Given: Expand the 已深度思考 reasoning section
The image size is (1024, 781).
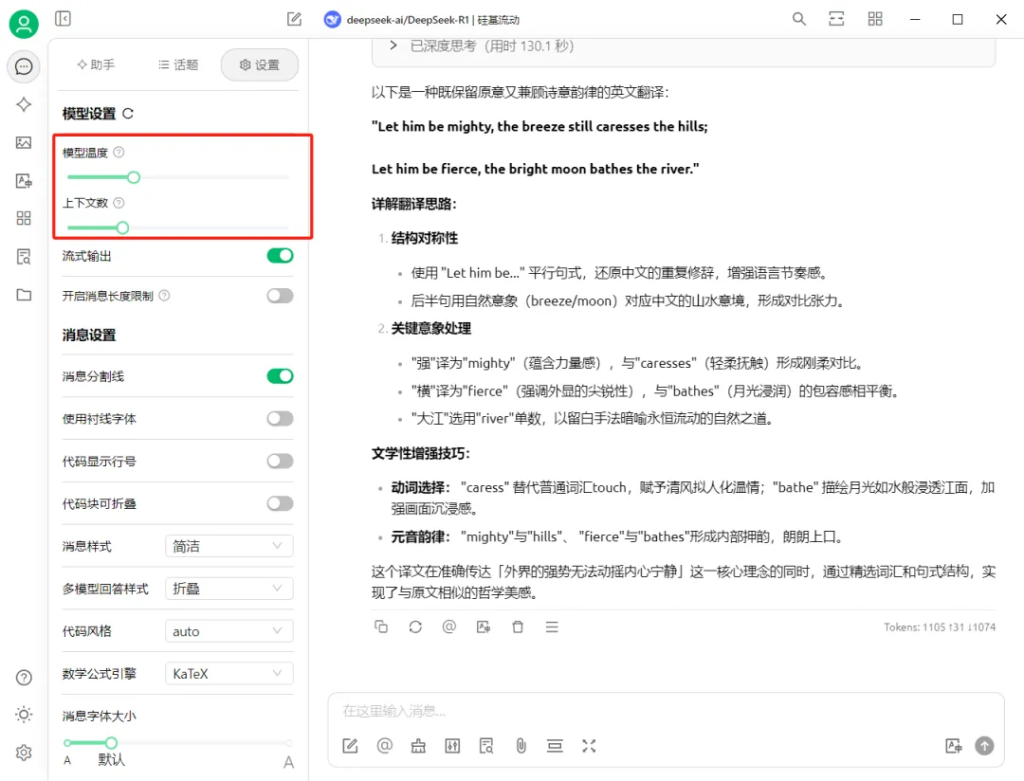Looking at the screenshot, I should coord(393,45).
